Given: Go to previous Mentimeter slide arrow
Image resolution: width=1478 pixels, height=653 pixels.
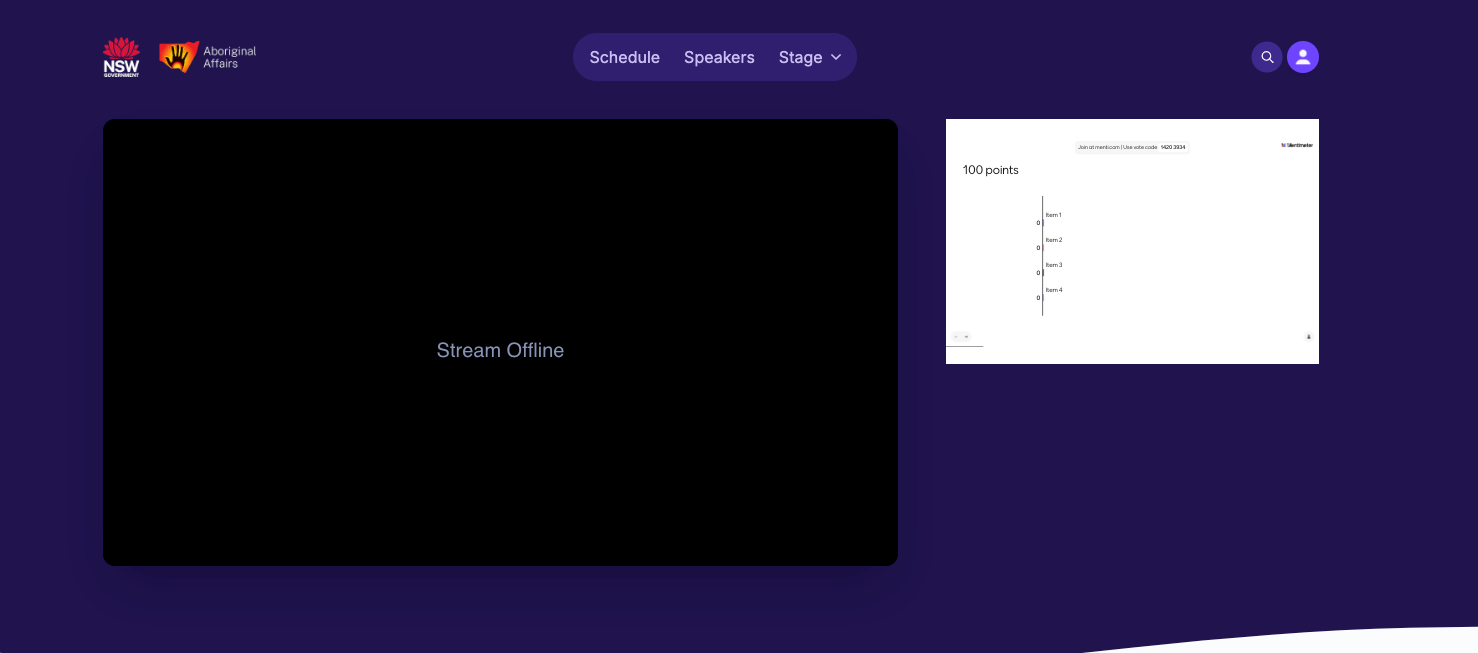Looking at the screenshot, I should point(956,337).
